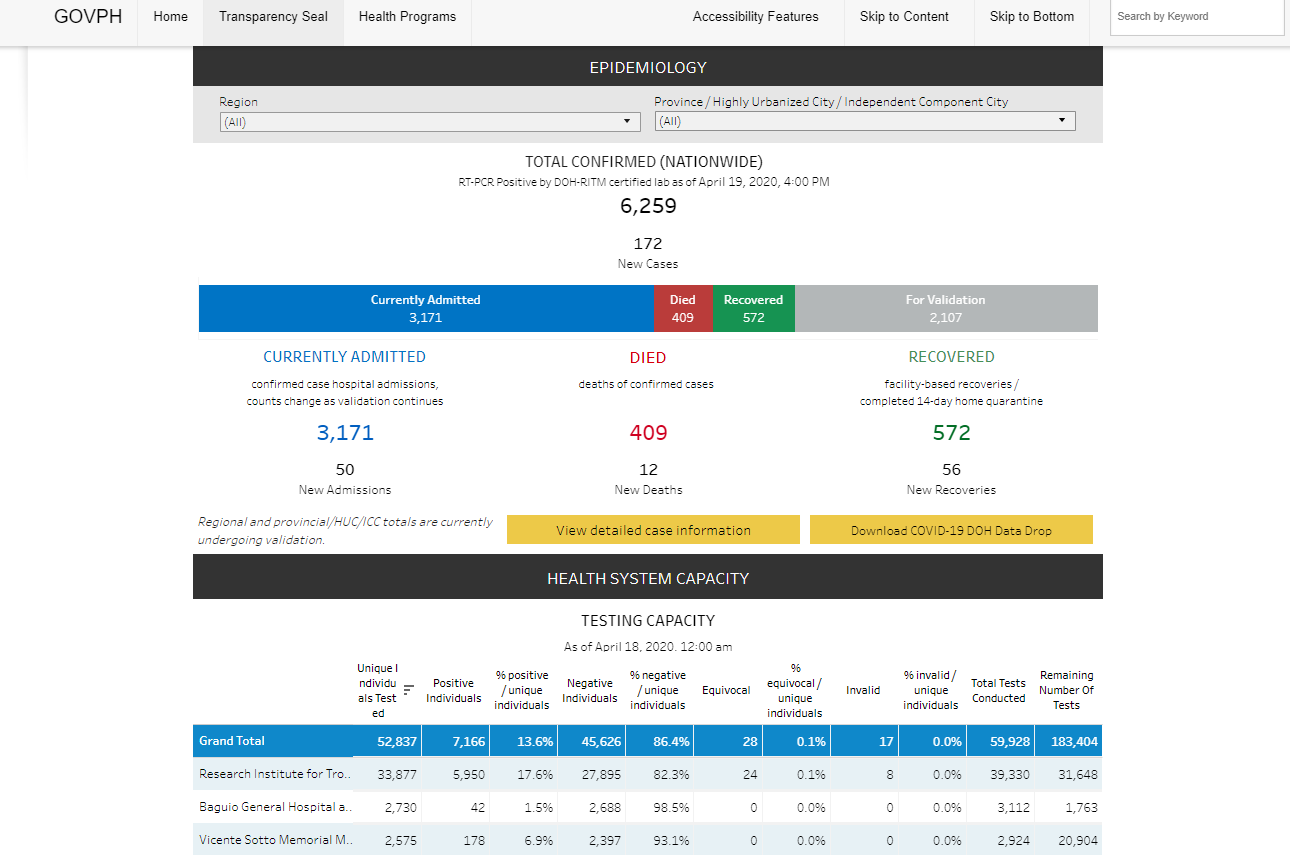
Task: Select the gray For Validation bar segment
Action: (945, 309)
